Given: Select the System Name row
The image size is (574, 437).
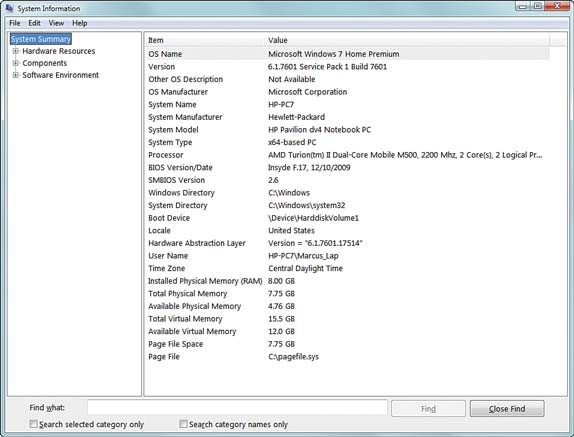Looking at the screenshot, I should click(347, 104).
